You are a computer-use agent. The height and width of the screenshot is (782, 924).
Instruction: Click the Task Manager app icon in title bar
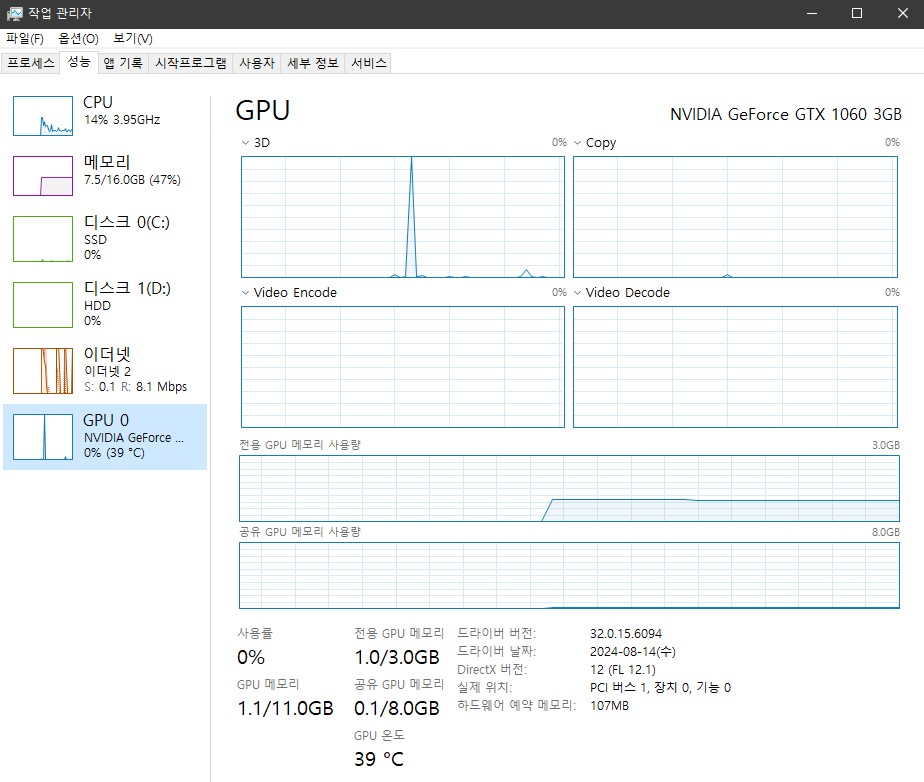[x=14, y=13]
